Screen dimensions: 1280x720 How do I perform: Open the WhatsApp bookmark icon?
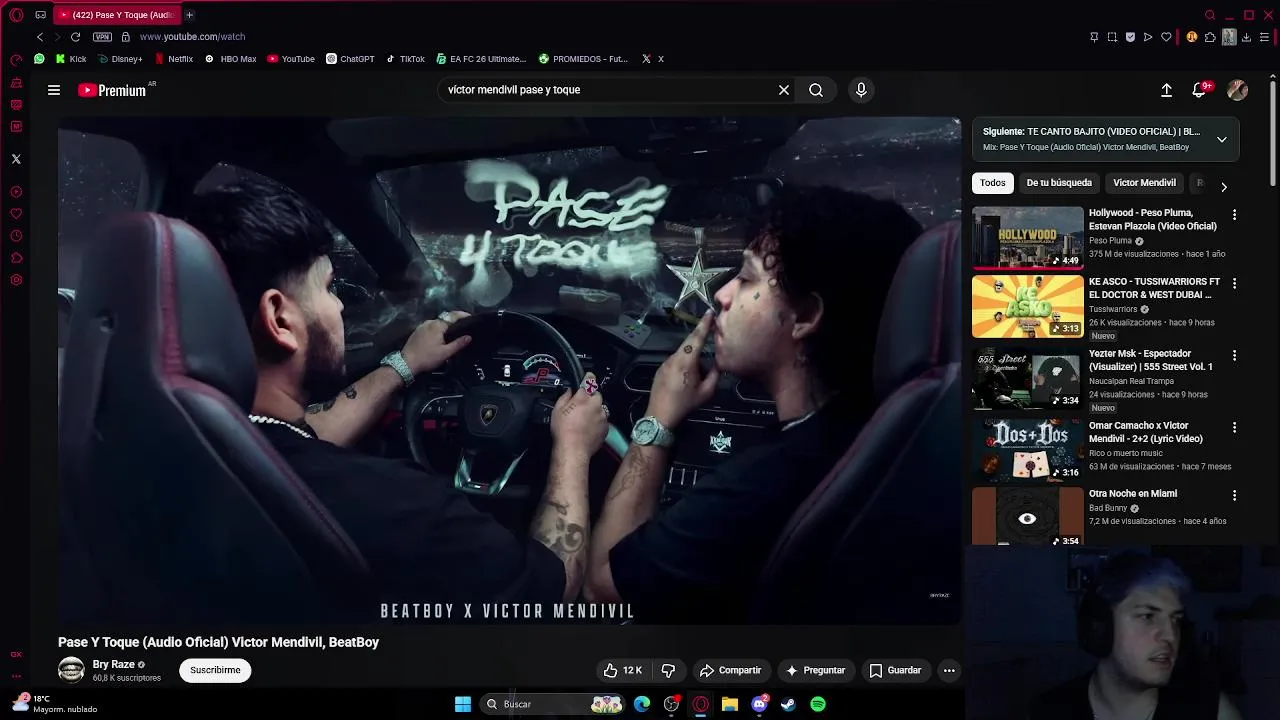tap(39, 59)
